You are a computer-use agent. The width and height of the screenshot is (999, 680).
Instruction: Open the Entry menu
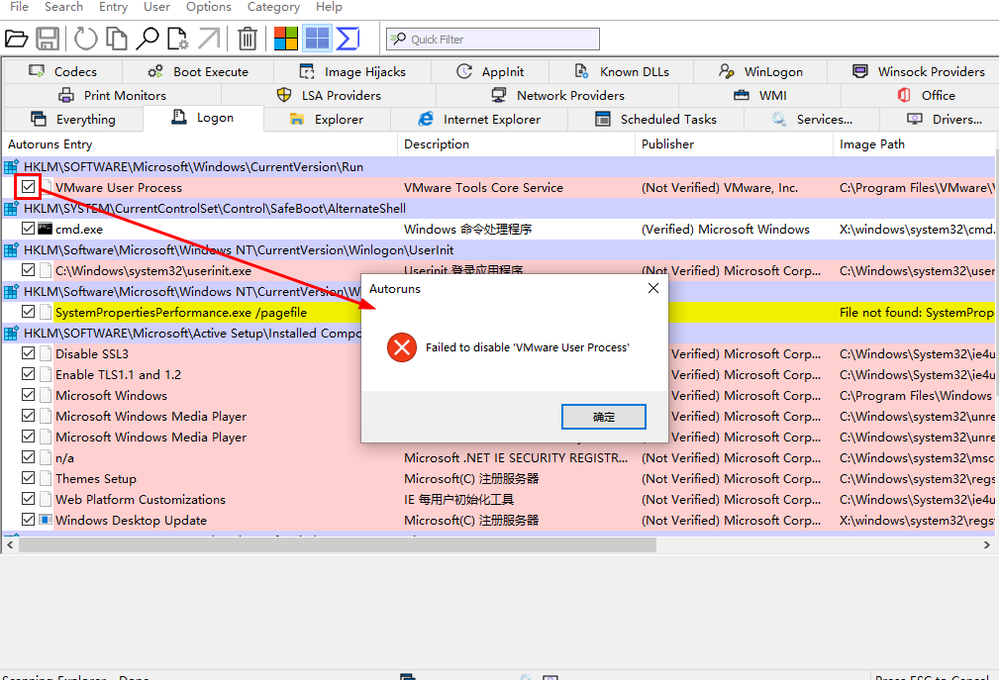point(113,7)
